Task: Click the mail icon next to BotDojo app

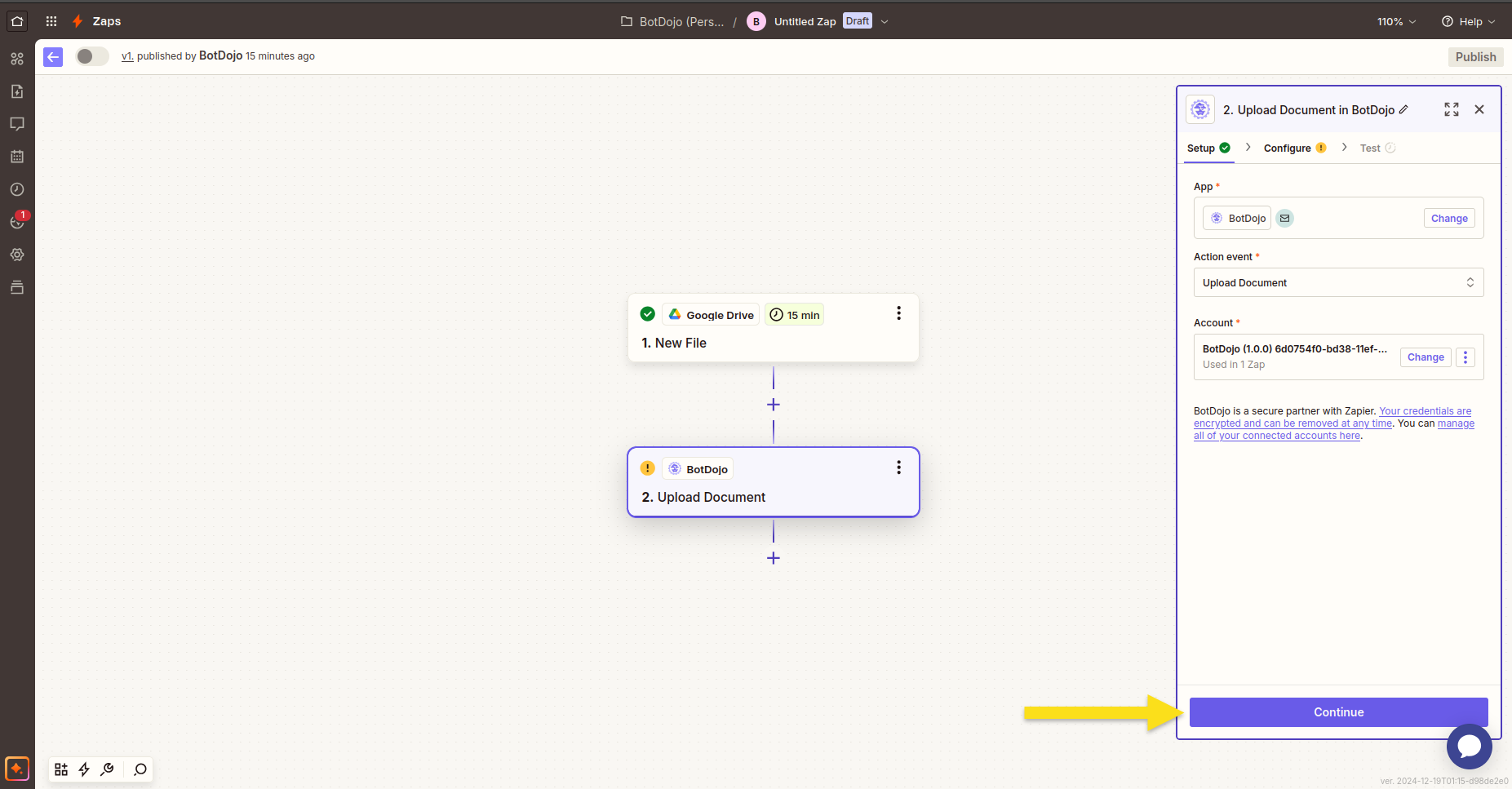Action: pos(1284,219)
